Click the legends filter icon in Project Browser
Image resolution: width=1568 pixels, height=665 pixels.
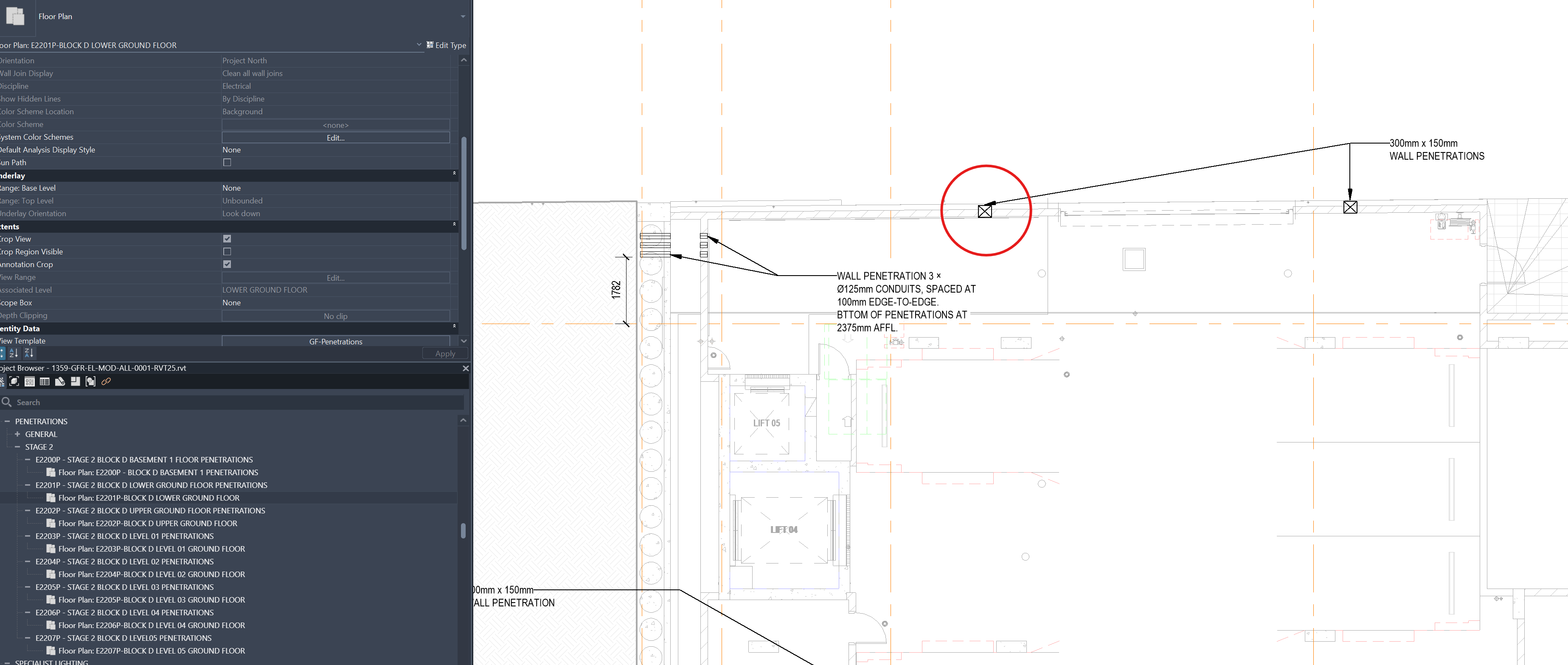coord(29,382)
